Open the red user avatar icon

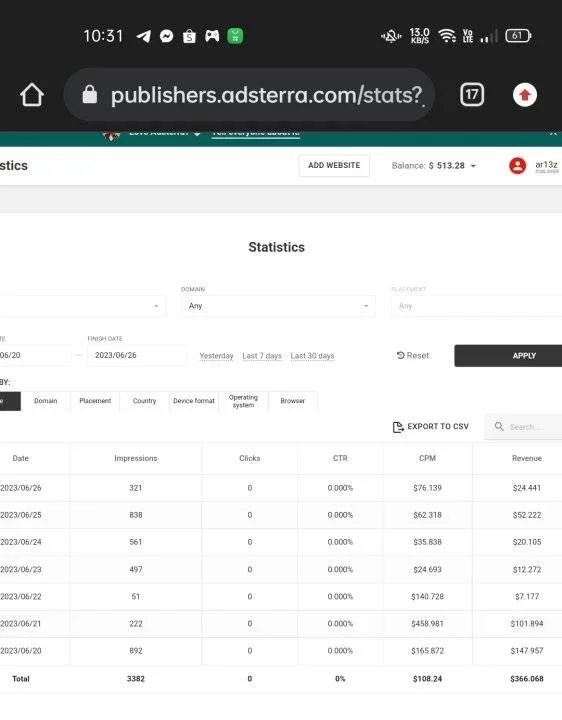pos(517,166)
